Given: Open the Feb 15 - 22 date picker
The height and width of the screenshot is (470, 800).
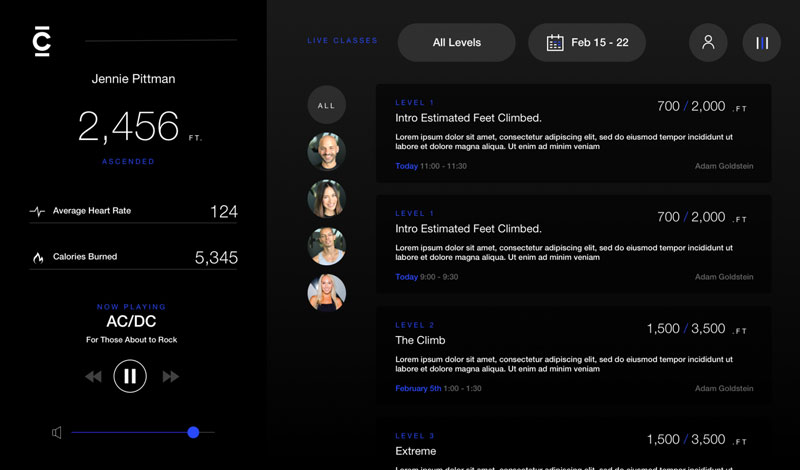Looking at the screenshot, I should tap(587, 43).
